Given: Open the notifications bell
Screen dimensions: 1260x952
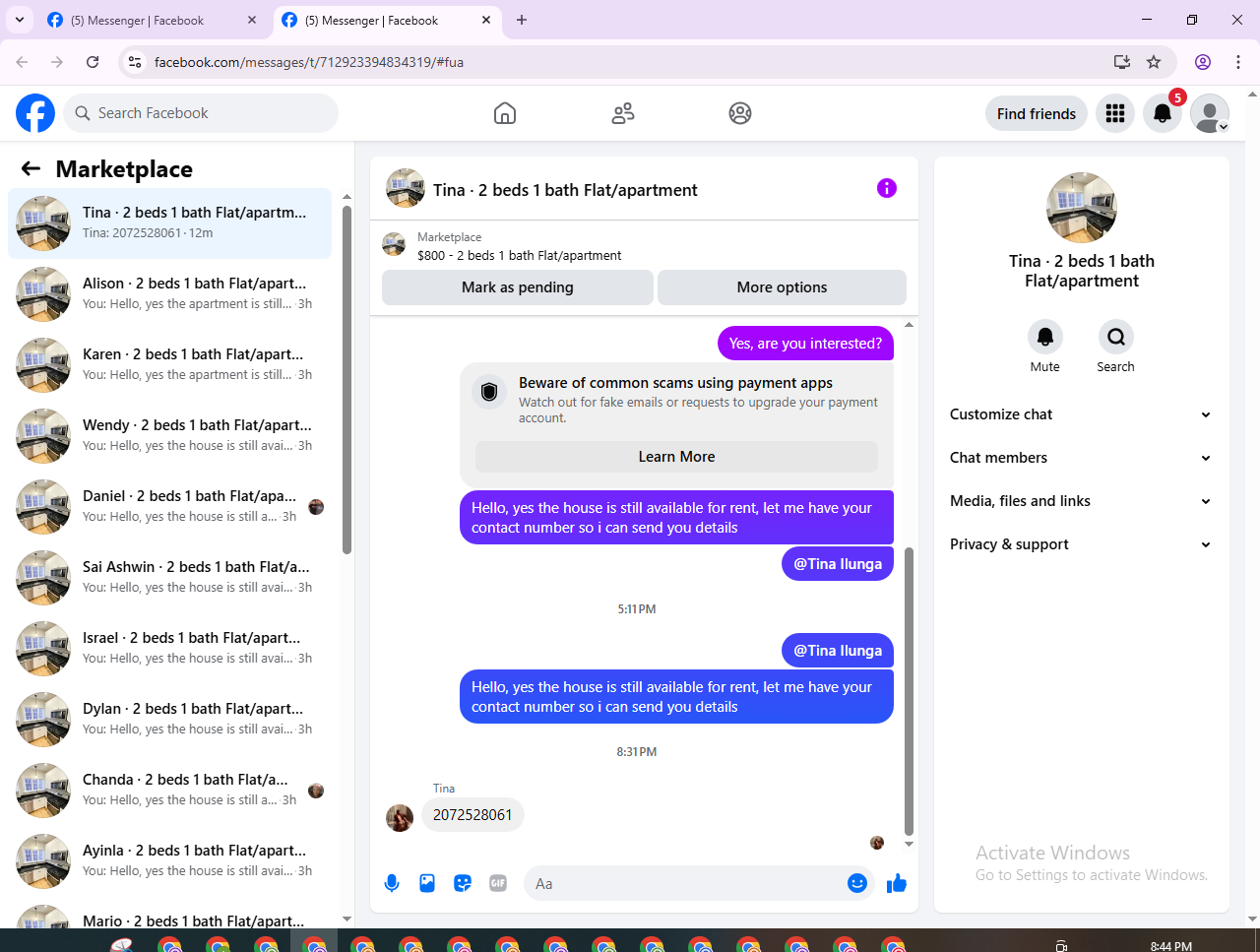Looking at the screenshot, I should [1163, 113].
